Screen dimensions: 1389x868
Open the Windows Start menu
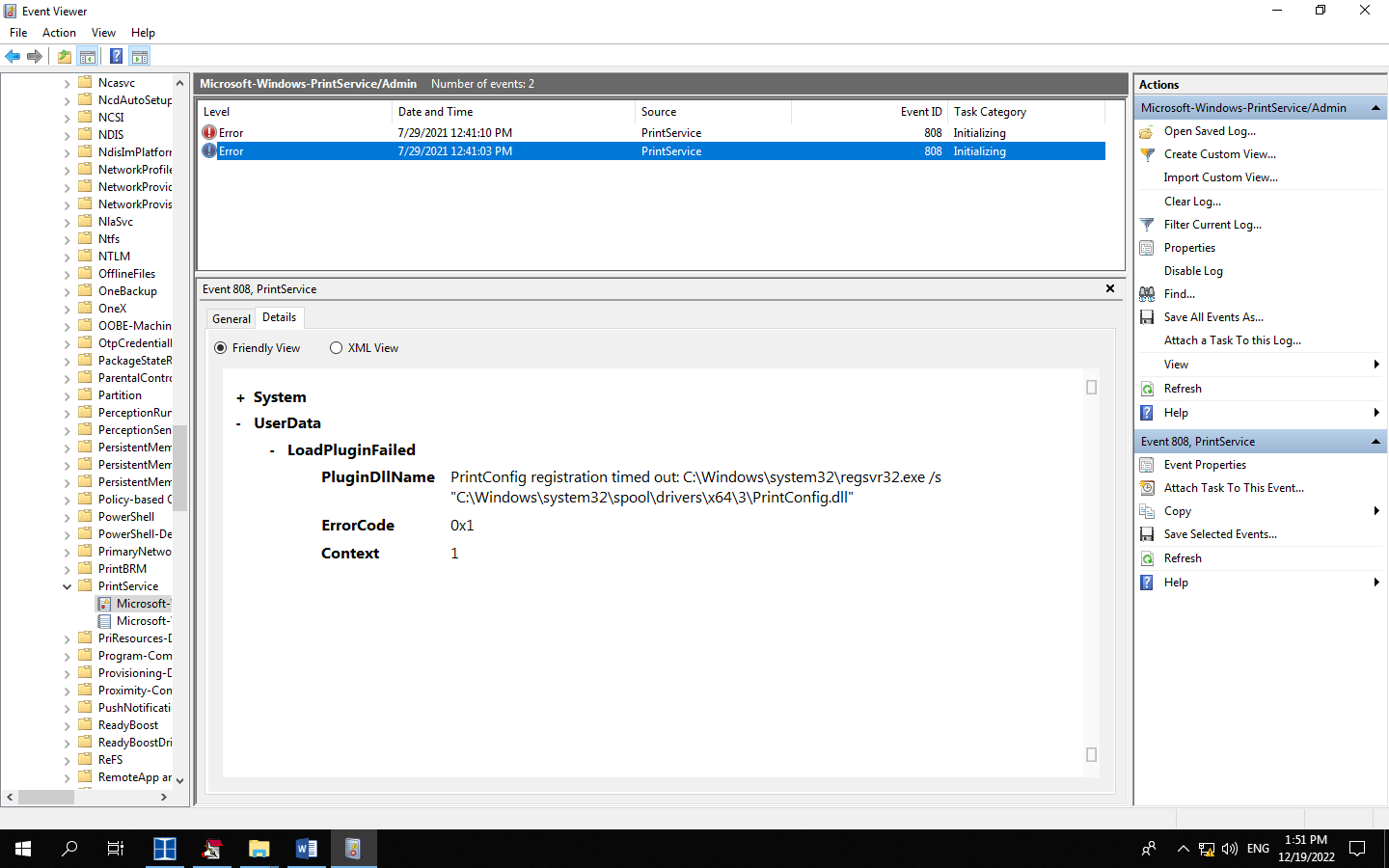tap(23, 849)
